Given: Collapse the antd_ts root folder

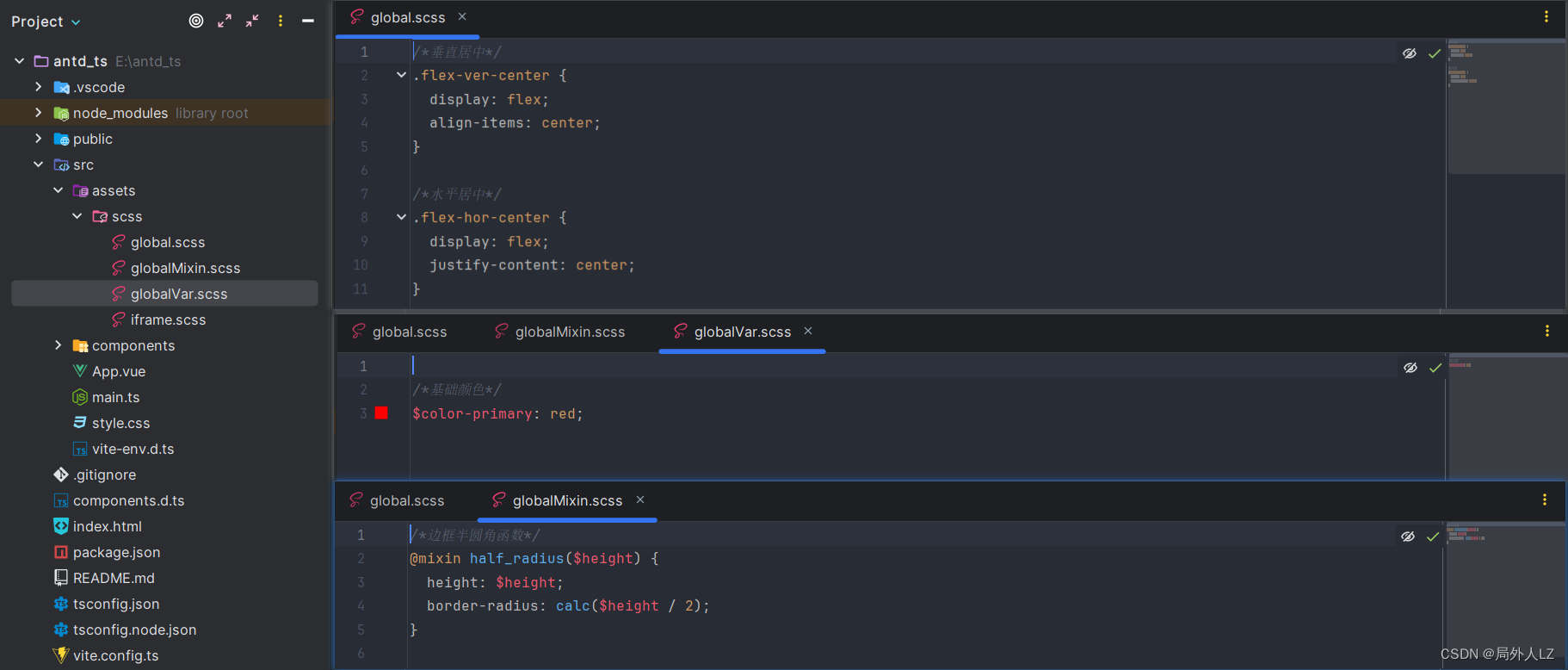Looking at the screenshot, I should tap(19, 61).
